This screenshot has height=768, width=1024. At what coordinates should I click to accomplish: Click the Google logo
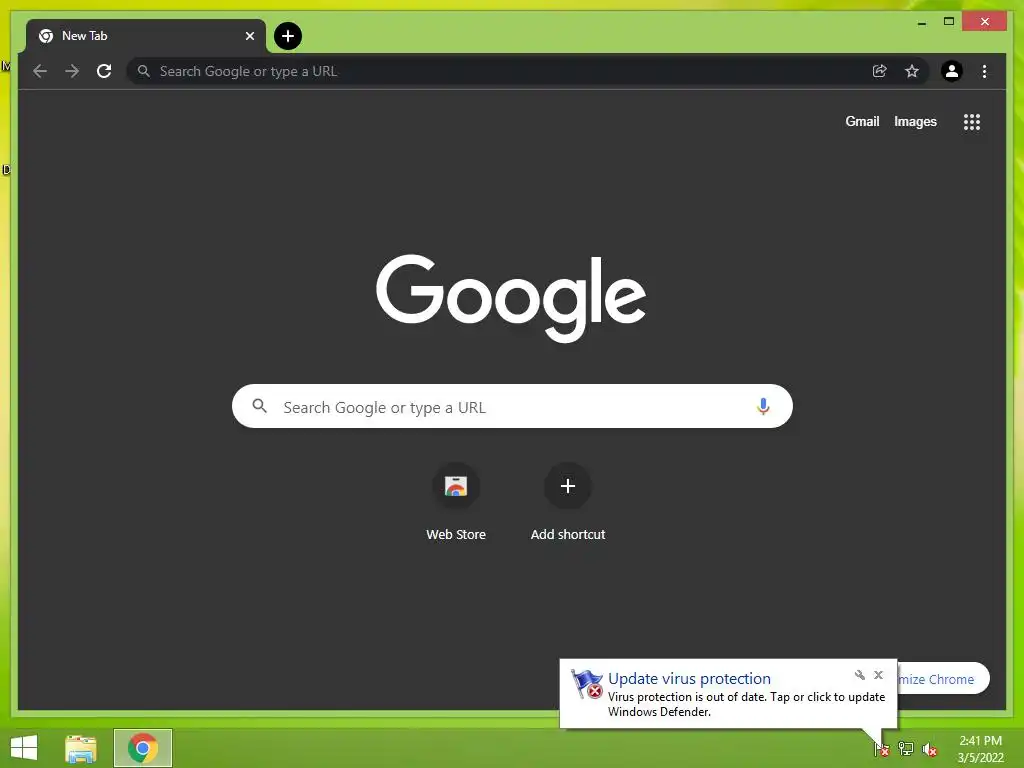pos(511,298)
